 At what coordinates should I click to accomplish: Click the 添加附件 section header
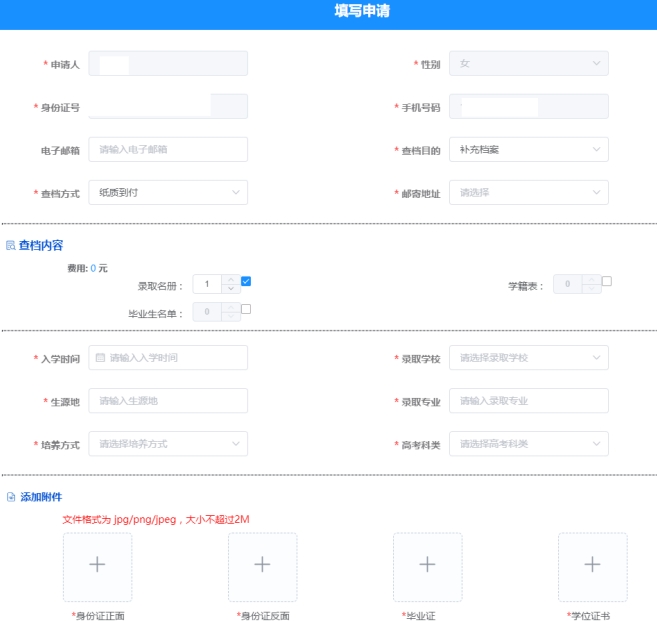click(x=41, y=497)
